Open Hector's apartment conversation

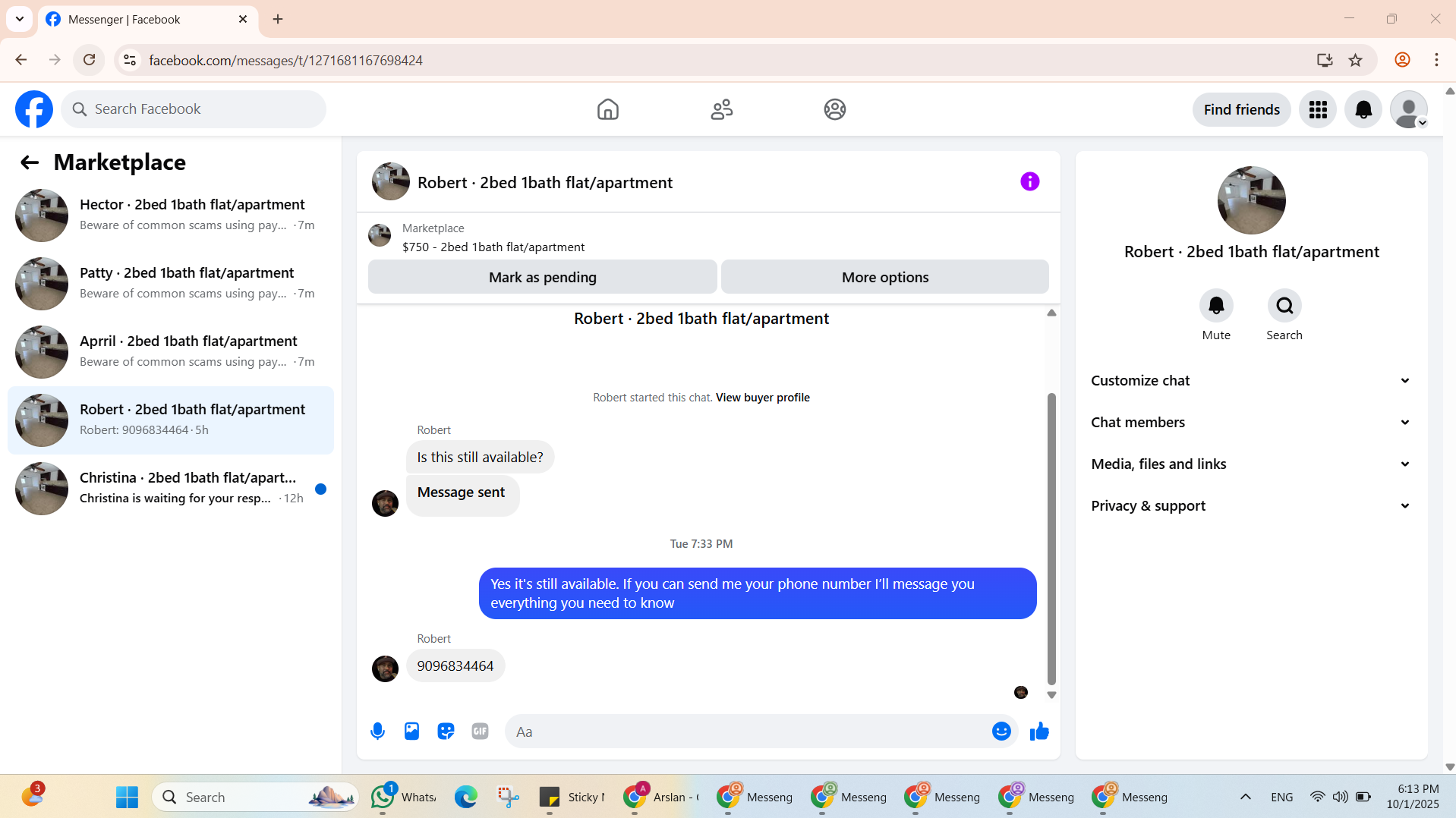point(171,216)
